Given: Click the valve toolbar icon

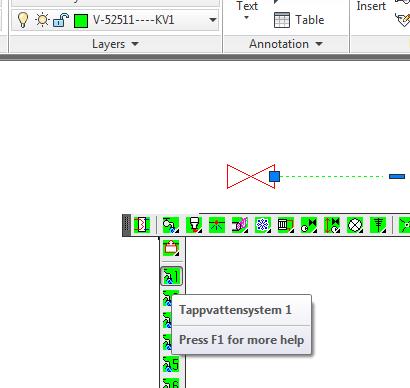Looking at the screenshot, I should tap(309, 225).
